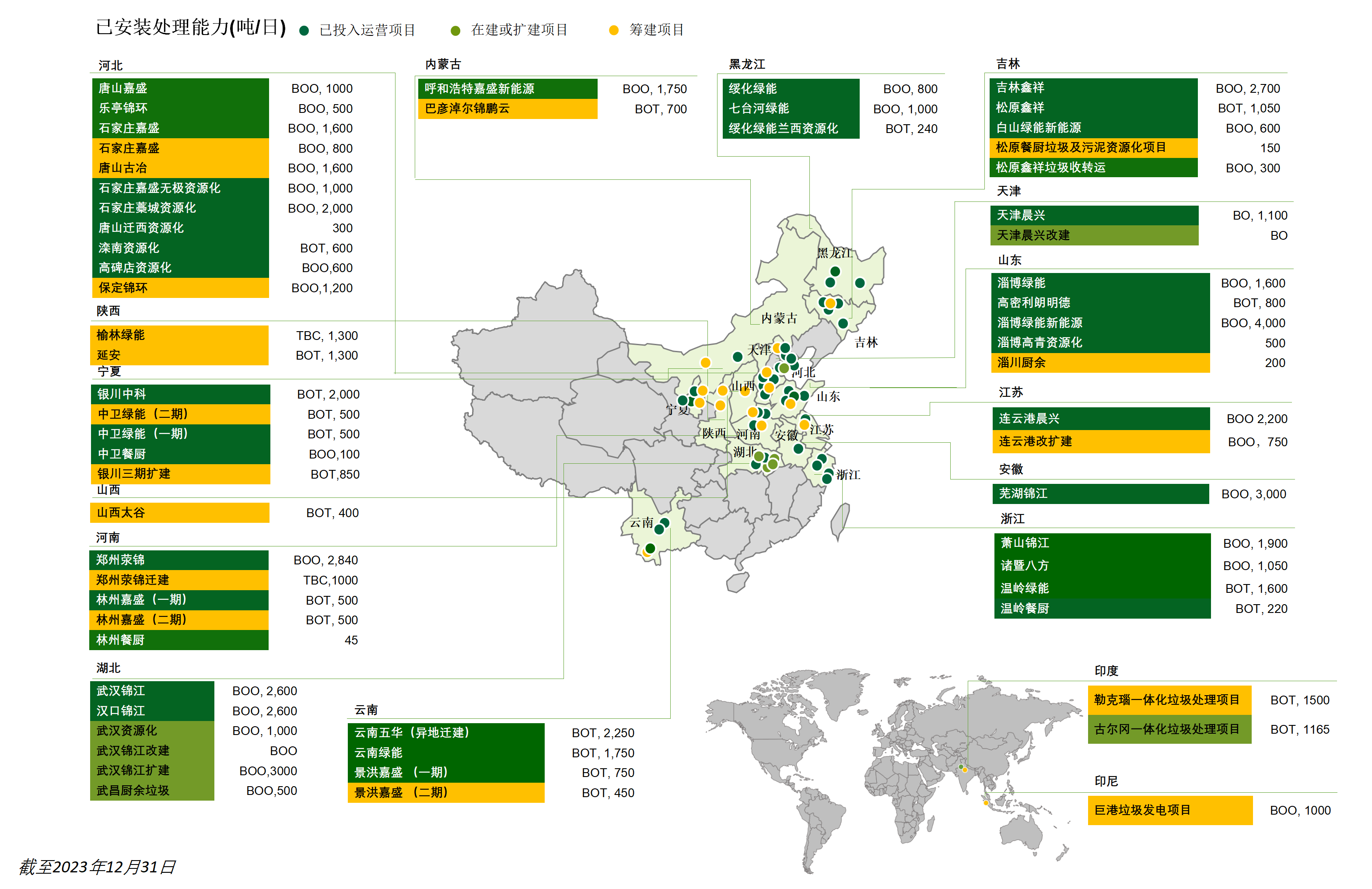The height and width of the screenshot is (889, 1372).
Task: Click the 七台河绿能 entry
Action: click(791, 108)
